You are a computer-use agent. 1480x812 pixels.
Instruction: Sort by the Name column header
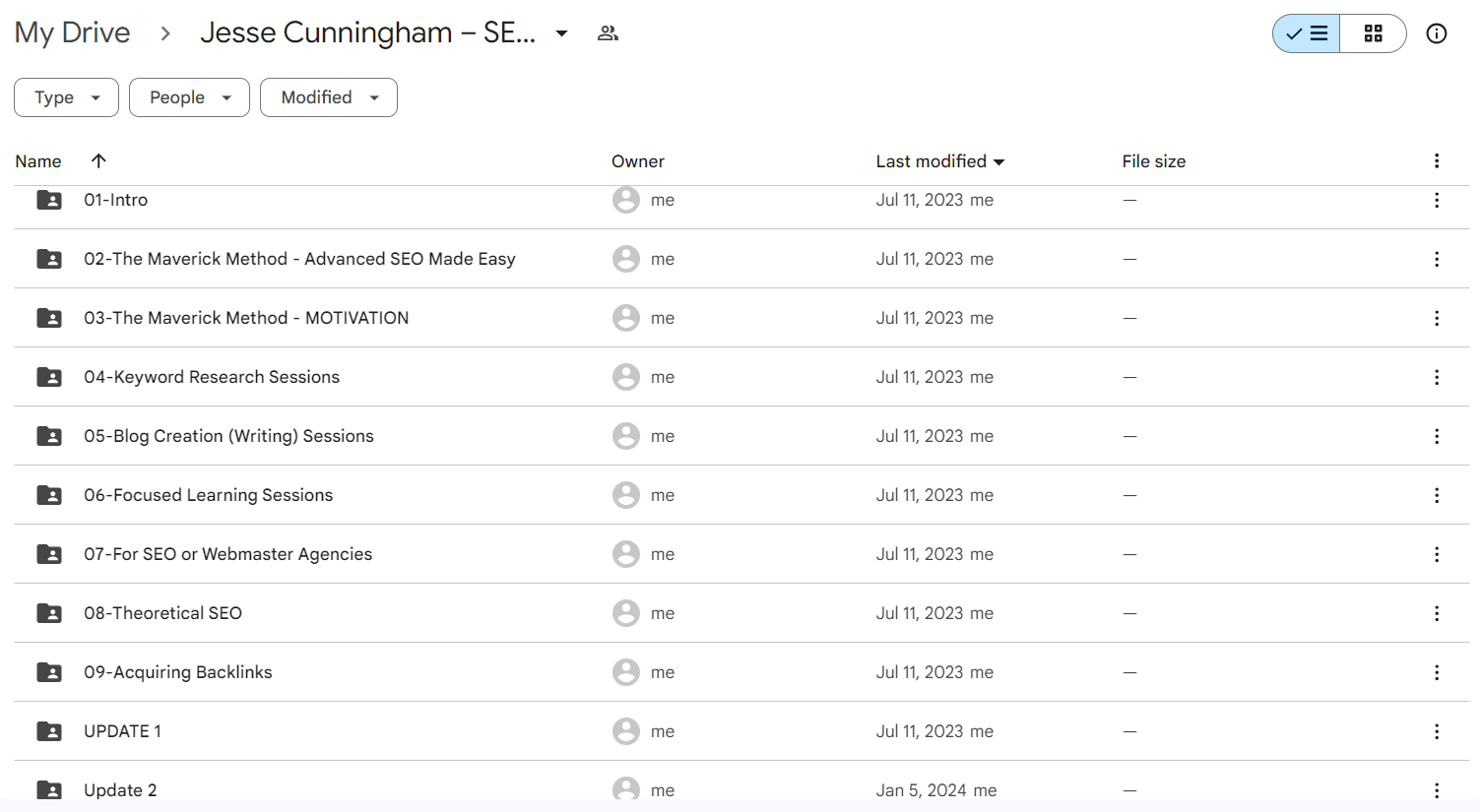tap(38, 161)
